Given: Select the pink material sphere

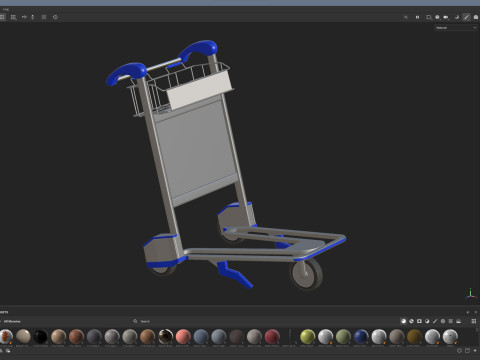Looking at the screenshot, I should (x=183, y=337).
